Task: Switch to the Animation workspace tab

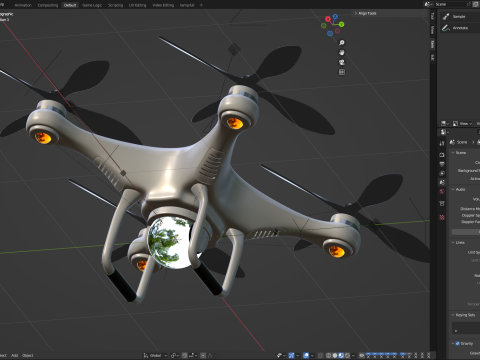Action: pyautogui.click(x=23, y=5)
